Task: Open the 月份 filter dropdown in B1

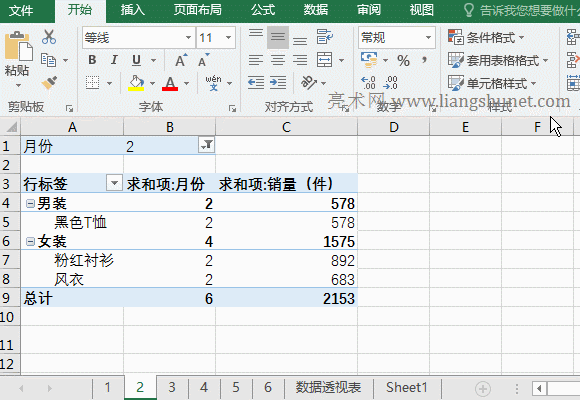Action: 206,145
